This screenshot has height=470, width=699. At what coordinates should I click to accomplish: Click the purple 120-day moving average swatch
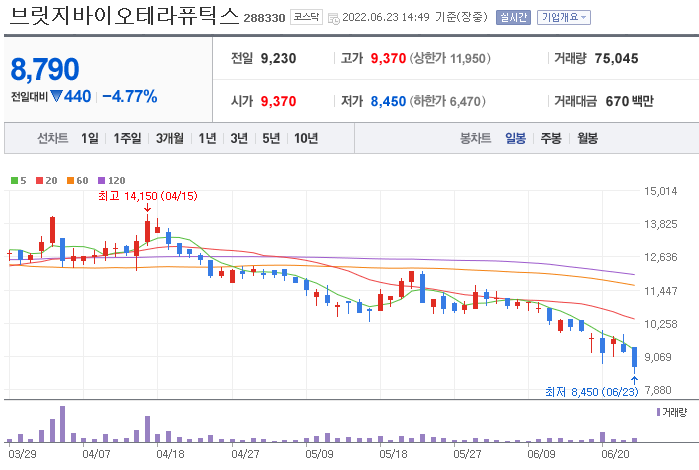click(101, 181)
